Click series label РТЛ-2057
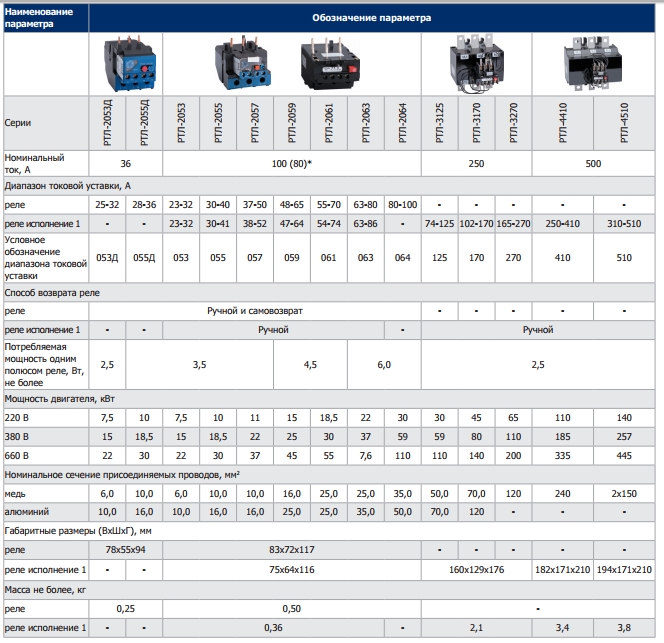Viewport: 664px width, 643px height. [x=255, y=123]
